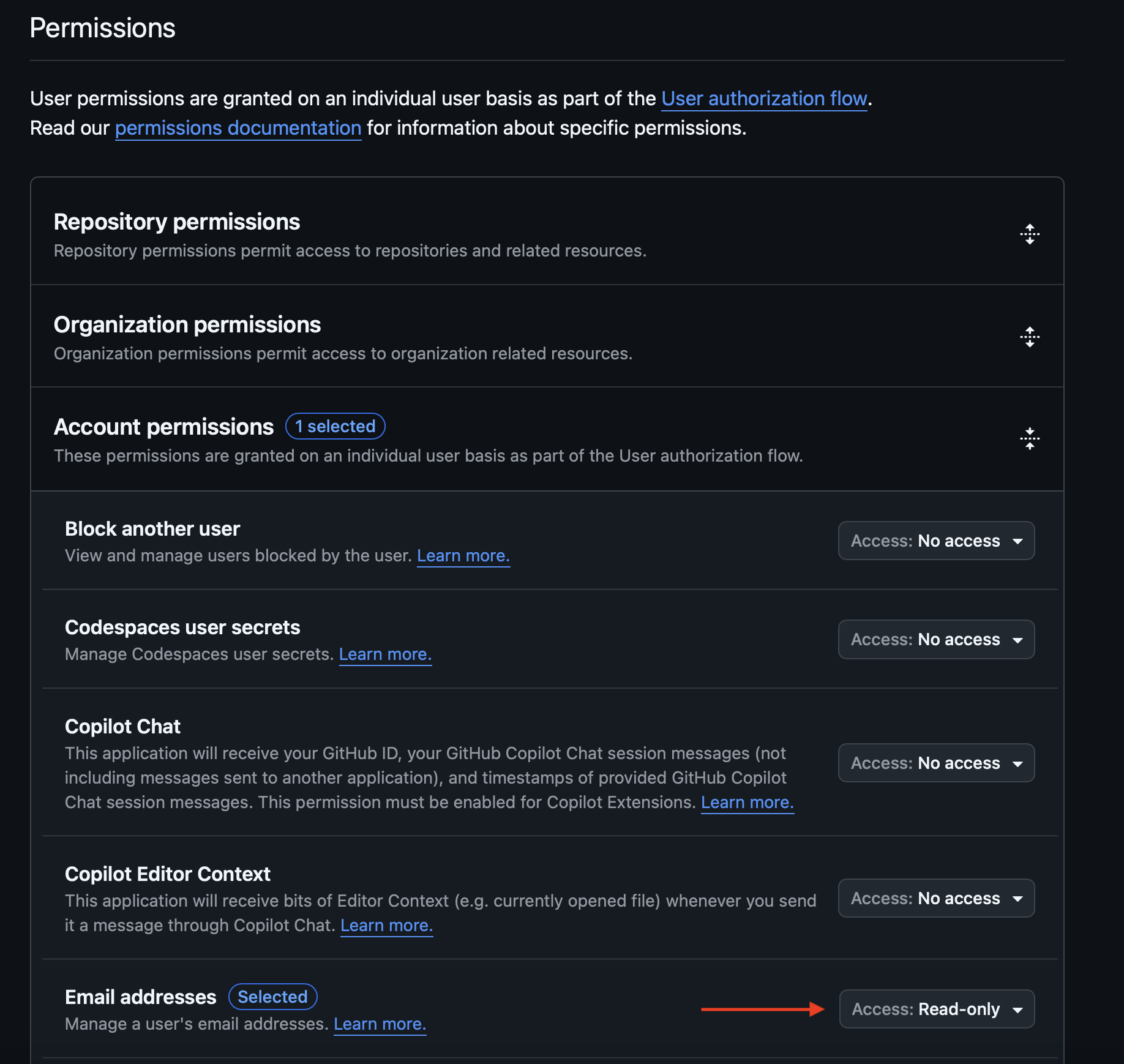Click Learn more next to email addresses description
Screen dimensions: 1124x1064
tap(380, 1024)
